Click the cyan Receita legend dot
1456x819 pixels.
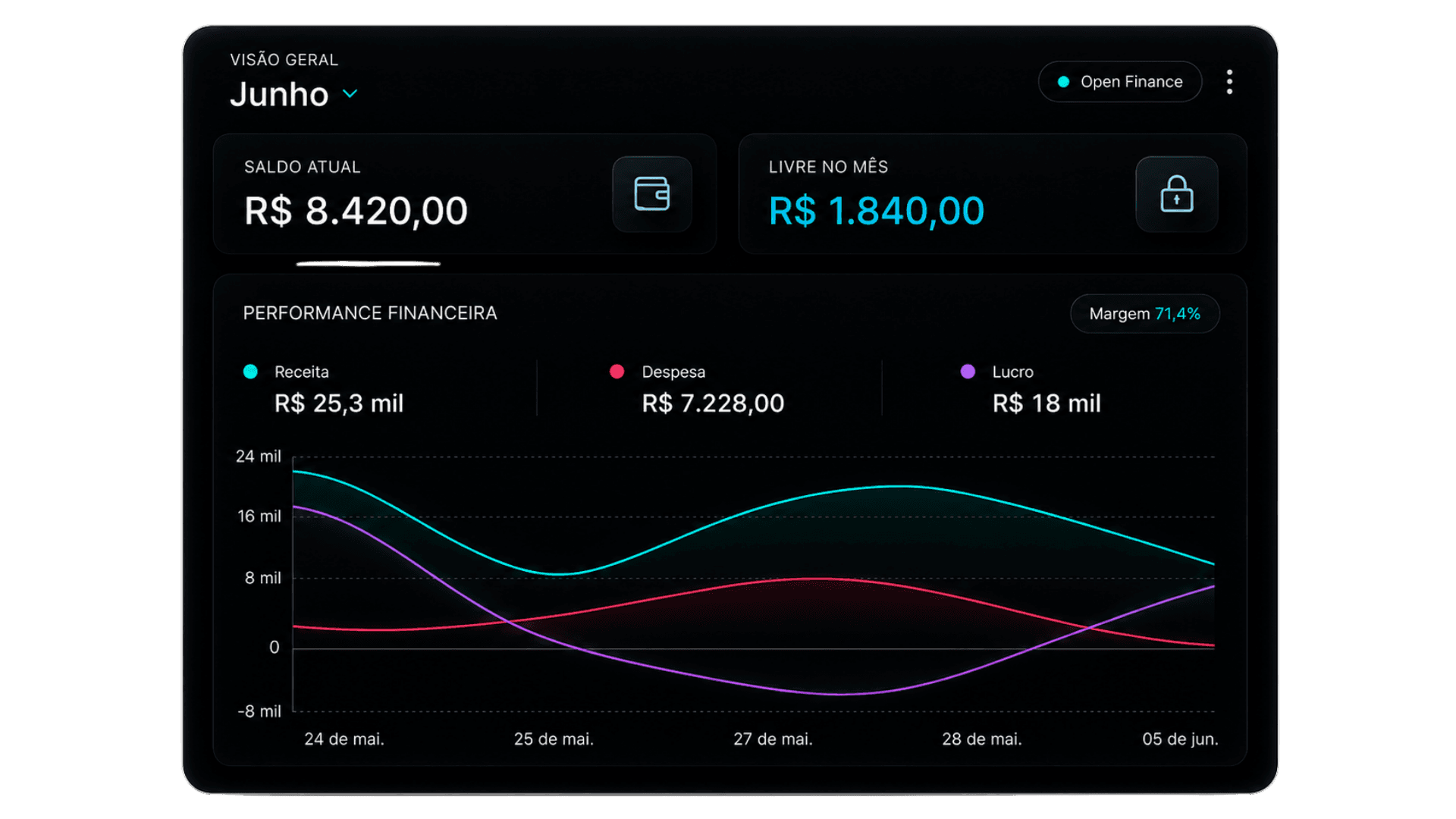250,372
